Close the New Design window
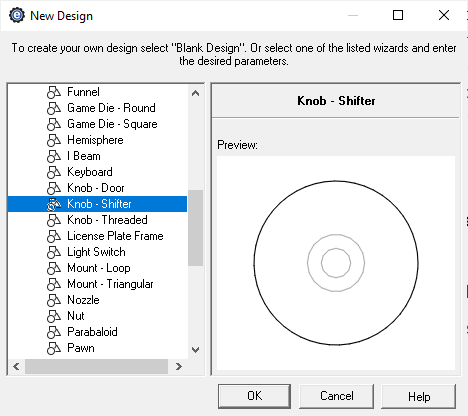The height and width of the screenshot is (416, 468). [x=444, y=15]
